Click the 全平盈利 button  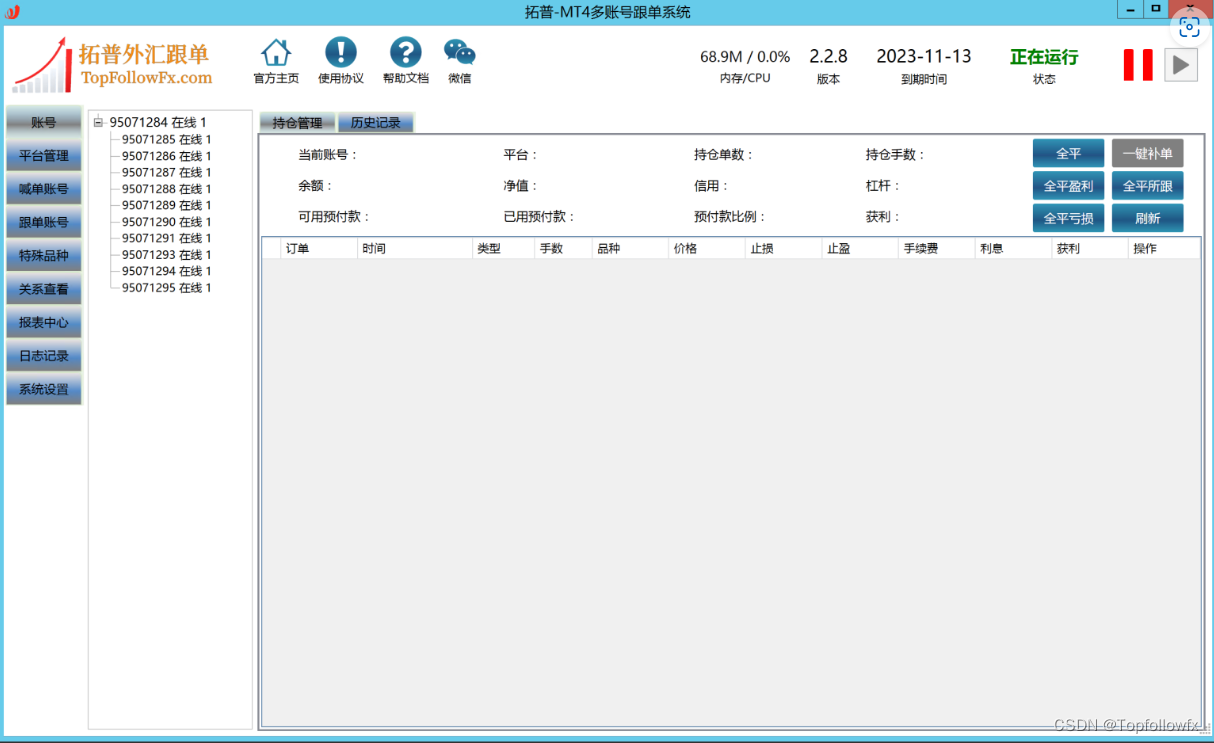1069,186
